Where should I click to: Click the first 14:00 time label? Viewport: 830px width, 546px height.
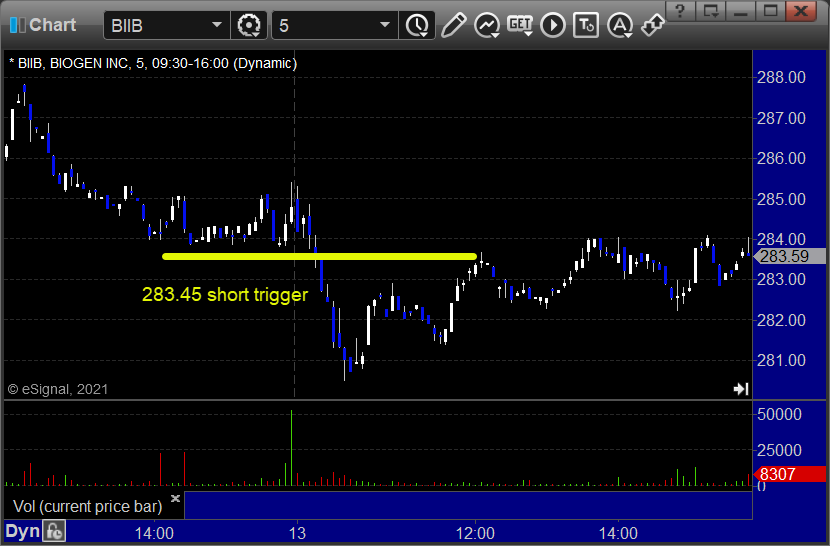click(x=154, y=533)
